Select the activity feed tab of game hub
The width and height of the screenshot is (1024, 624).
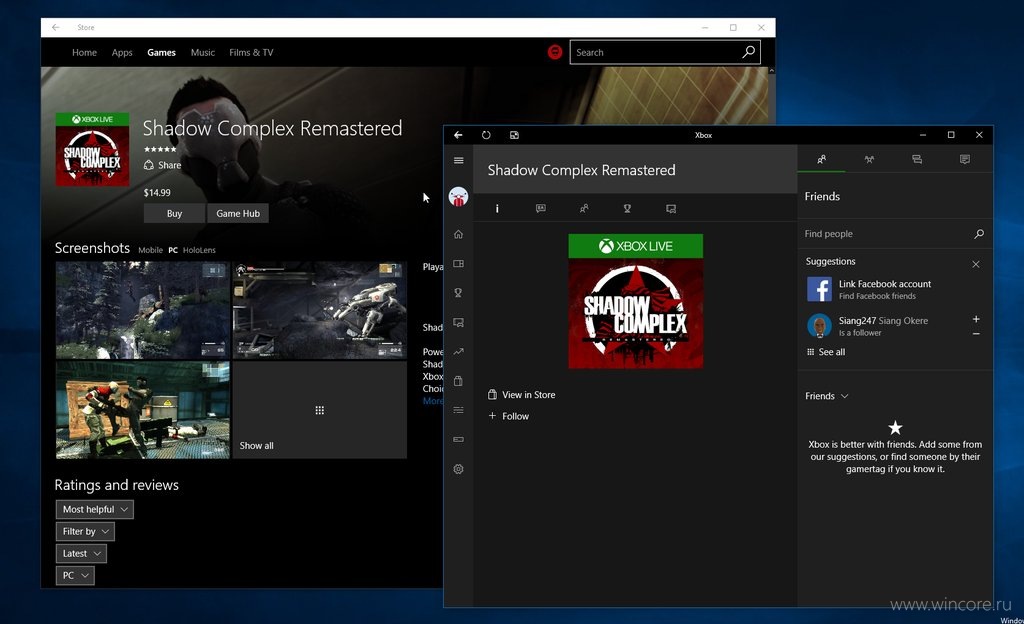[x=541, y=209]
